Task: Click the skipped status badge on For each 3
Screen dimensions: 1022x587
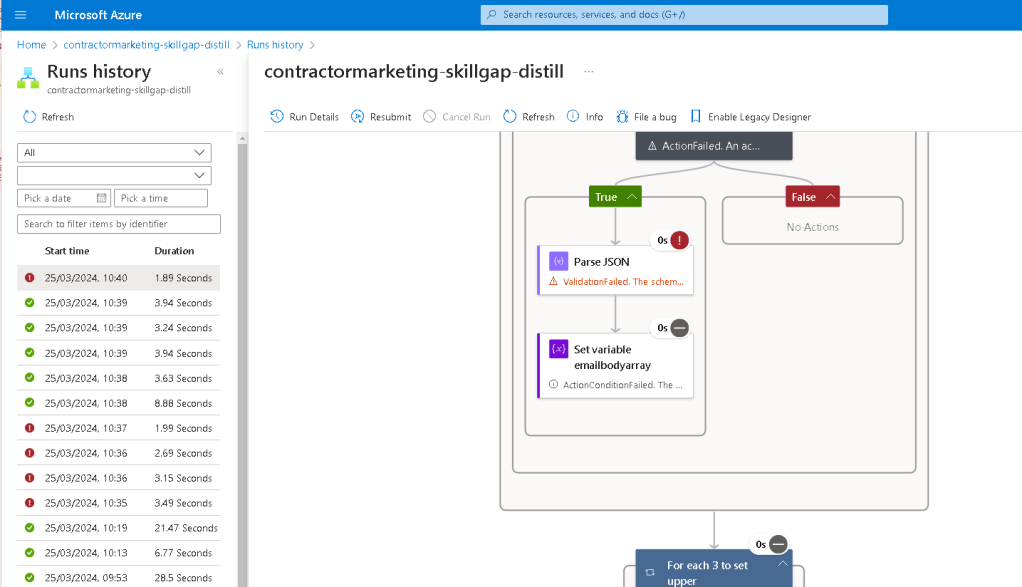Action: click(x=778, y=544)
